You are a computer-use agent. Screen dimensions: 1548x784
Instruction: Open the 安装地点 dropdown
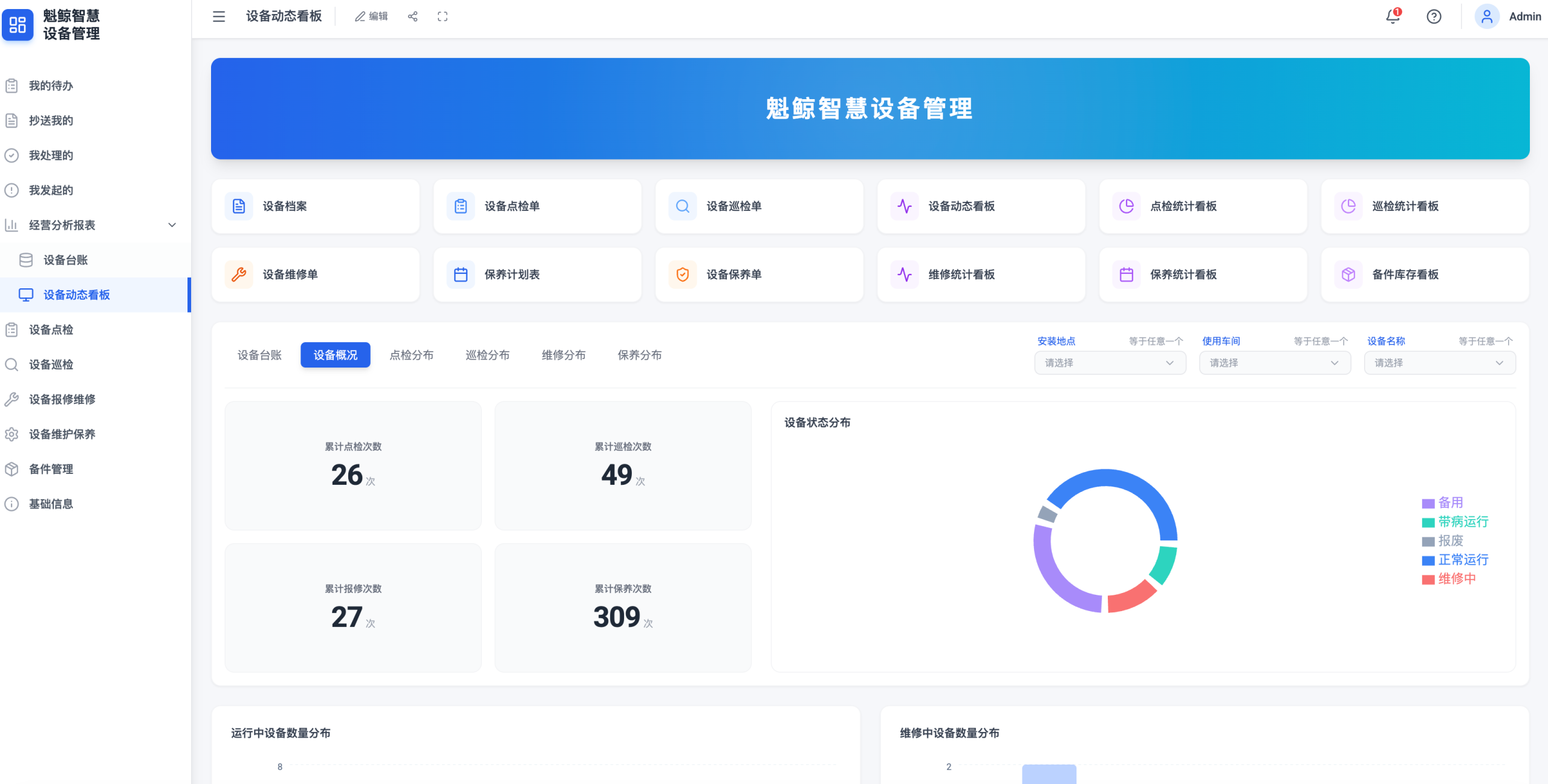(x=1110, y=363)
